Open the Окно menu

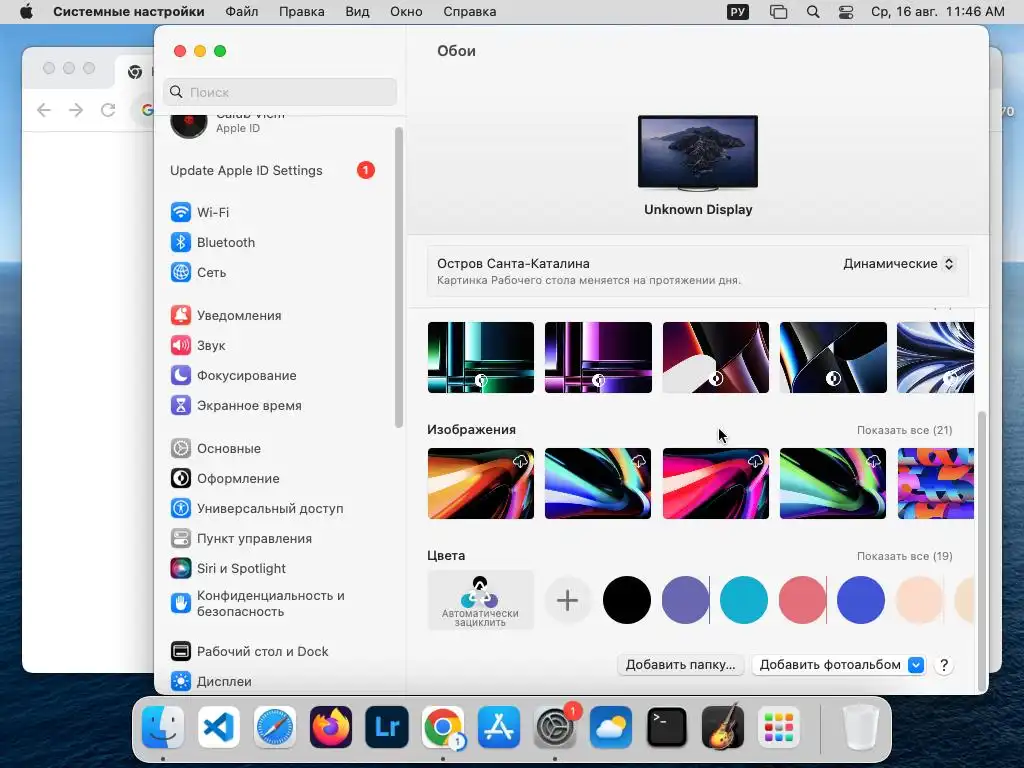click(406, 12)
